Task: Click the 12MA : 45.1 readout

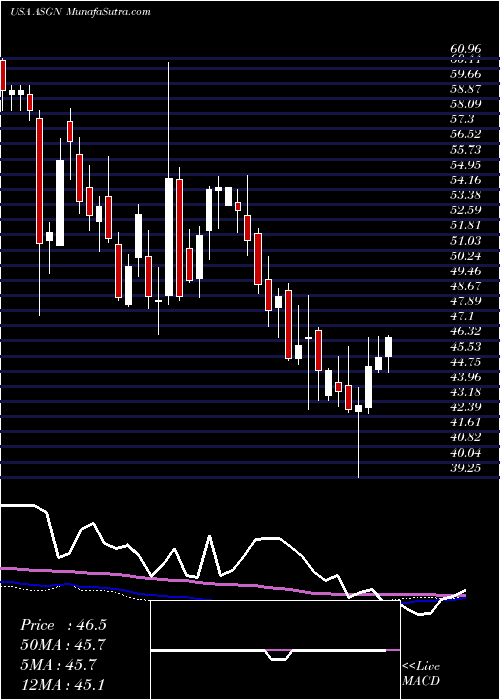Action: tap(63, 684)
